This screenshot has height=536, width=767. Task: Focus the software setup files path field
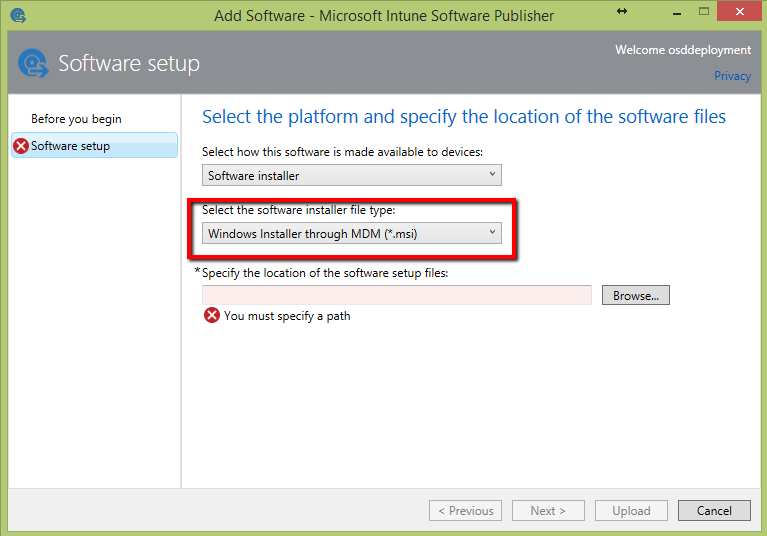pos(397,295)
